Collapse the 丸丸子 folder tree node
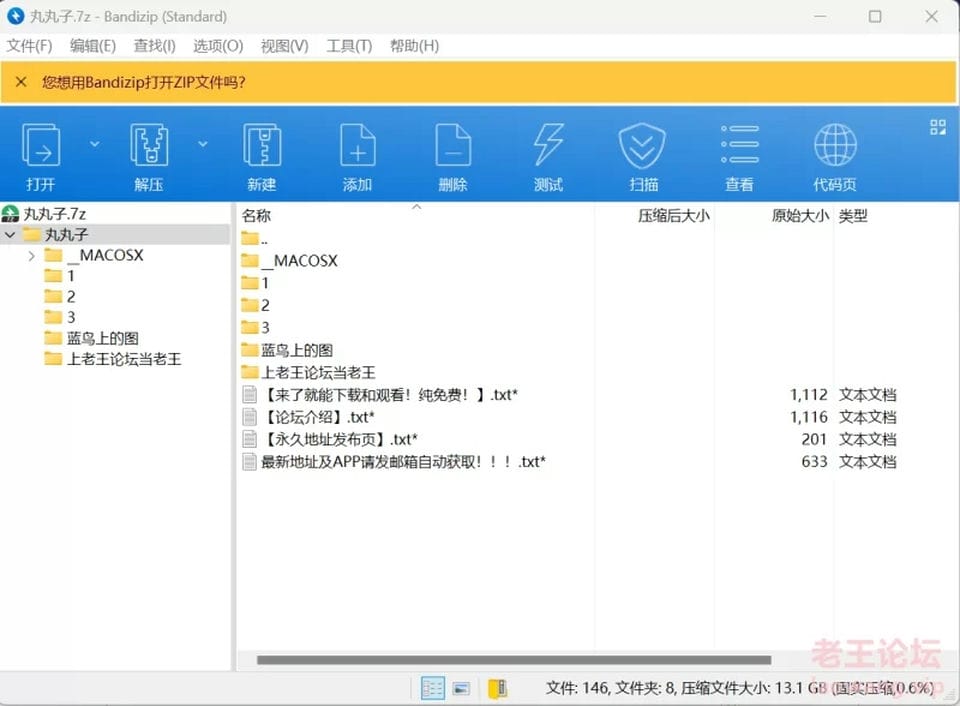 (x=10, y=235)
